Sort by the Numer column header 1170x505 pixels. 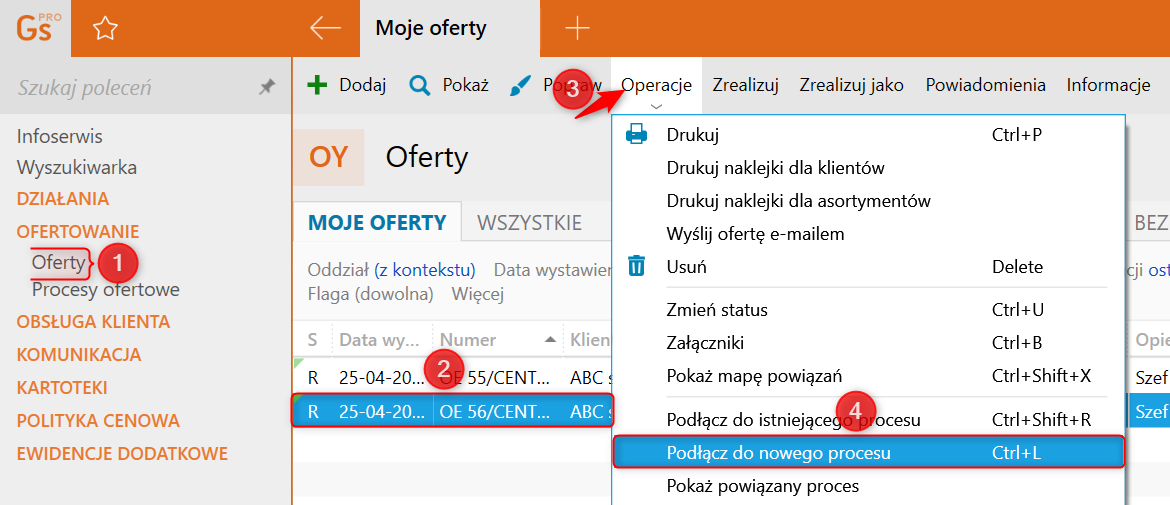coord(498,340)
